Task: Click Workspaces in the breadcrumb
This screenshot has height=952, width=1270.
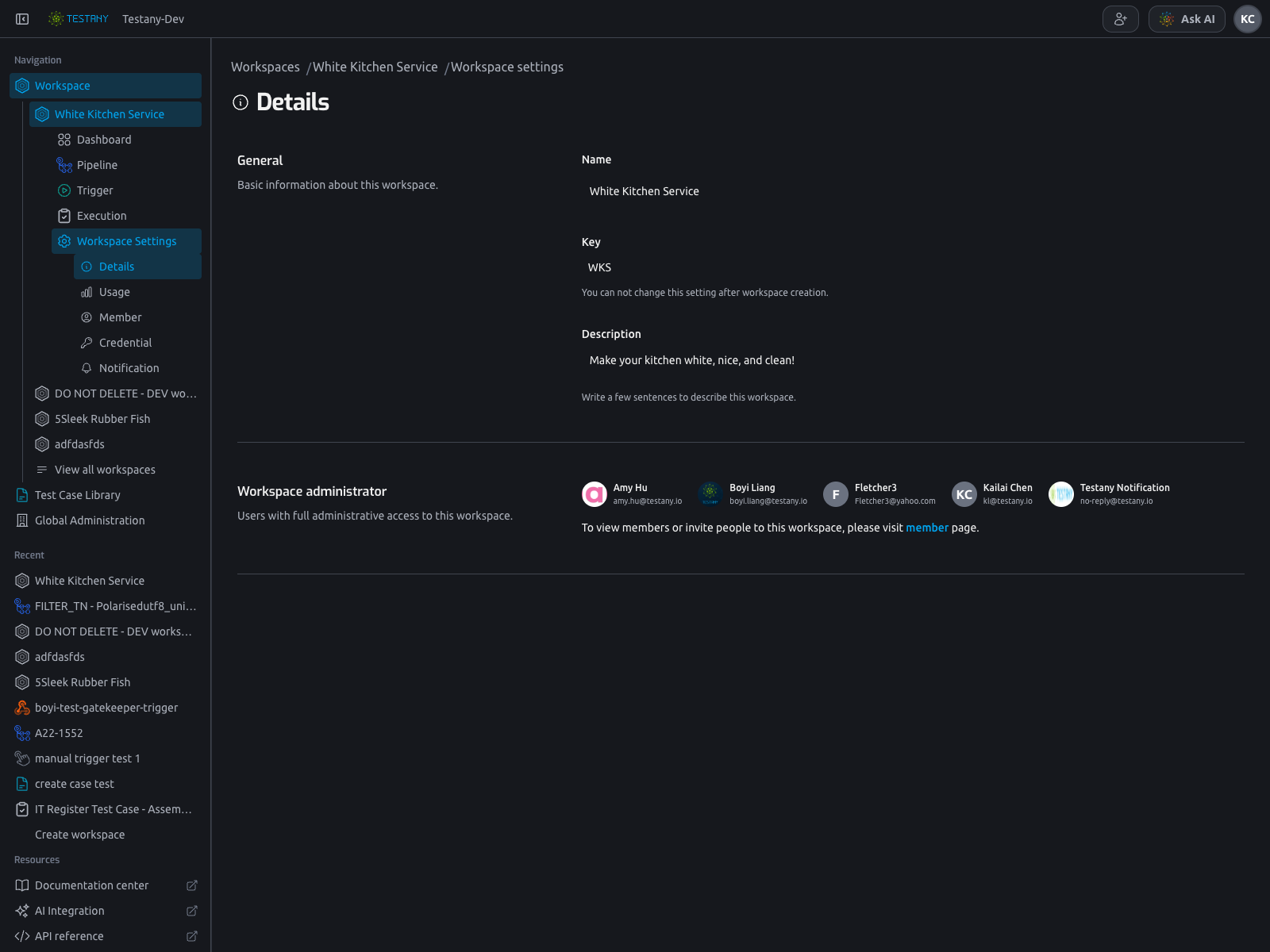Action: point(265,67)
